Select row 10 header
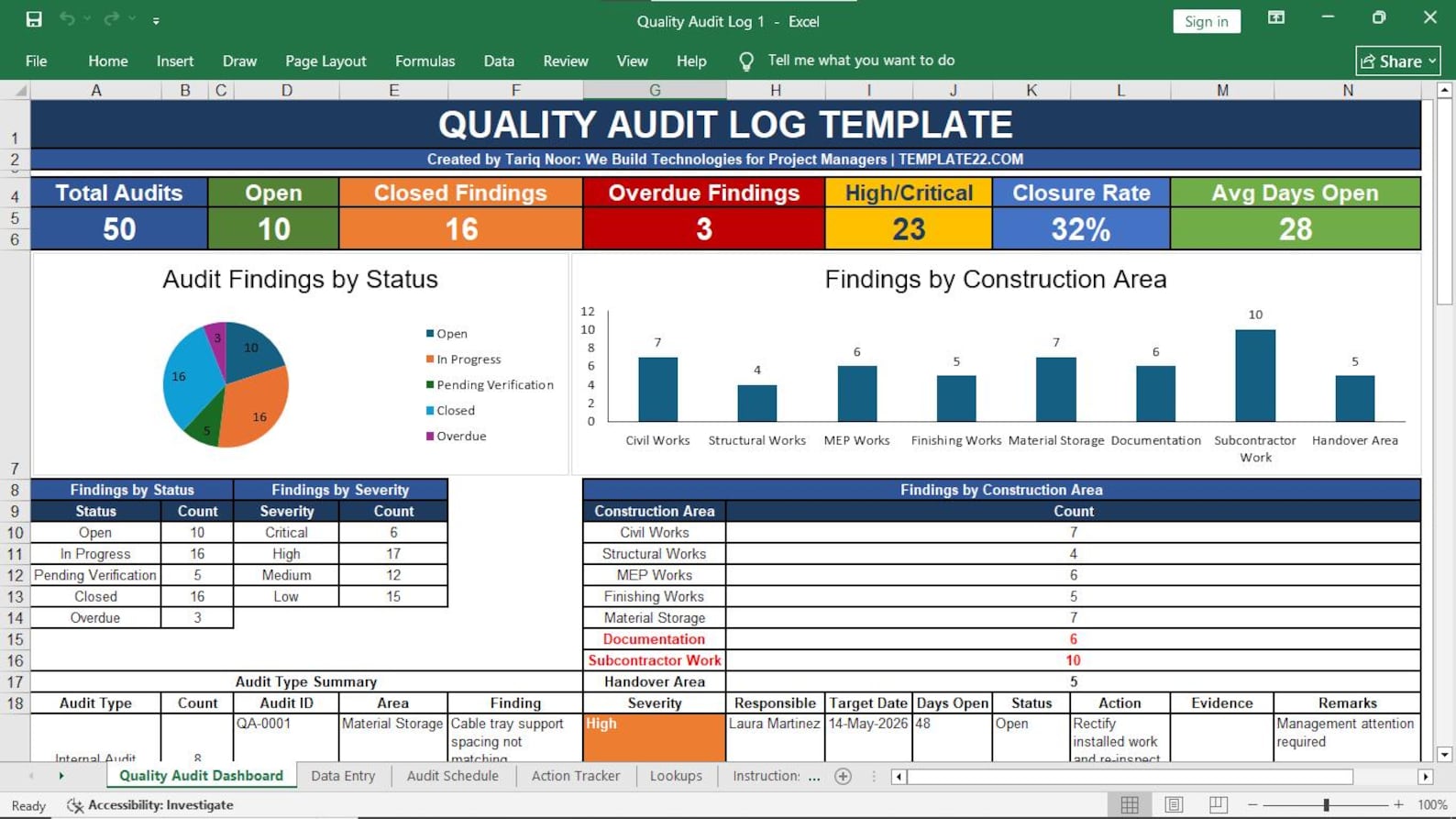Screen dimensions: 1456x819 coord(15,533)
